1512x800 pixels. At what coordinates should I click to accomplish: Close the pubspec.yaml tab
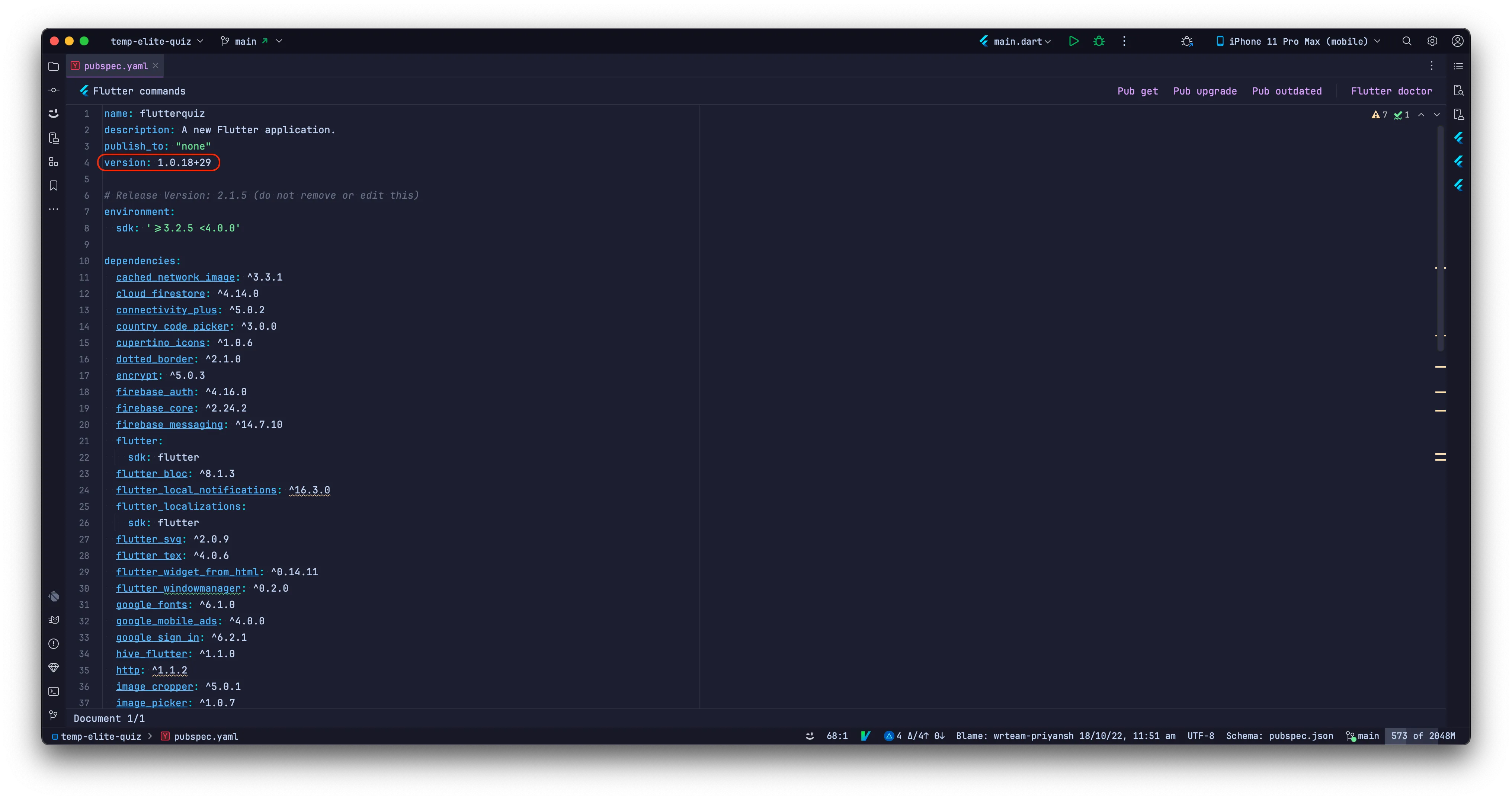point(156,66)
